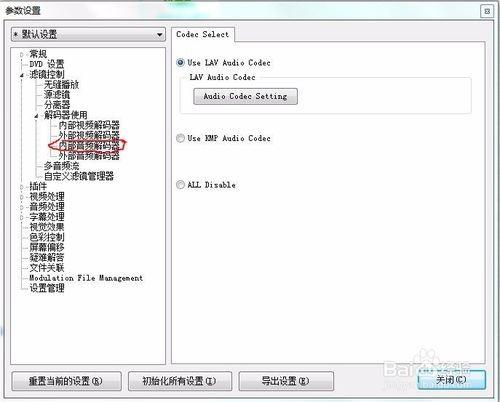Click the 音频处理 tree label
500x402 pixels.
tap(47, 207)
